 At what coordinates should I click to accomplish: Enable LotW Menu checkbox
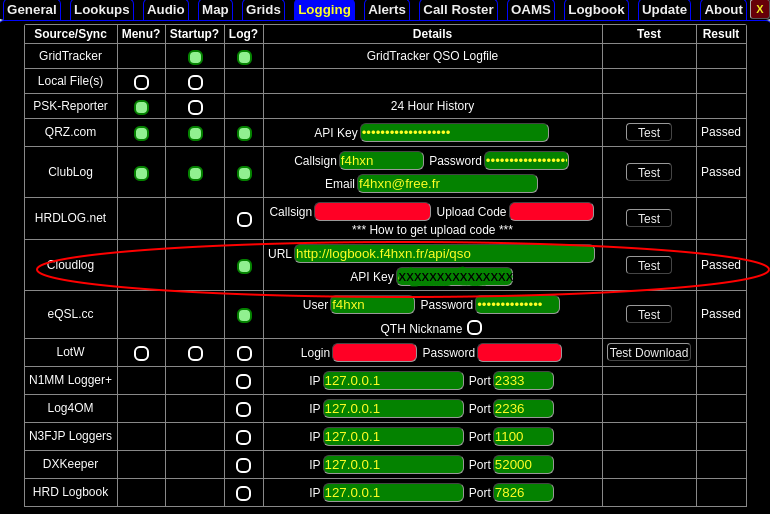click(141, 353)
